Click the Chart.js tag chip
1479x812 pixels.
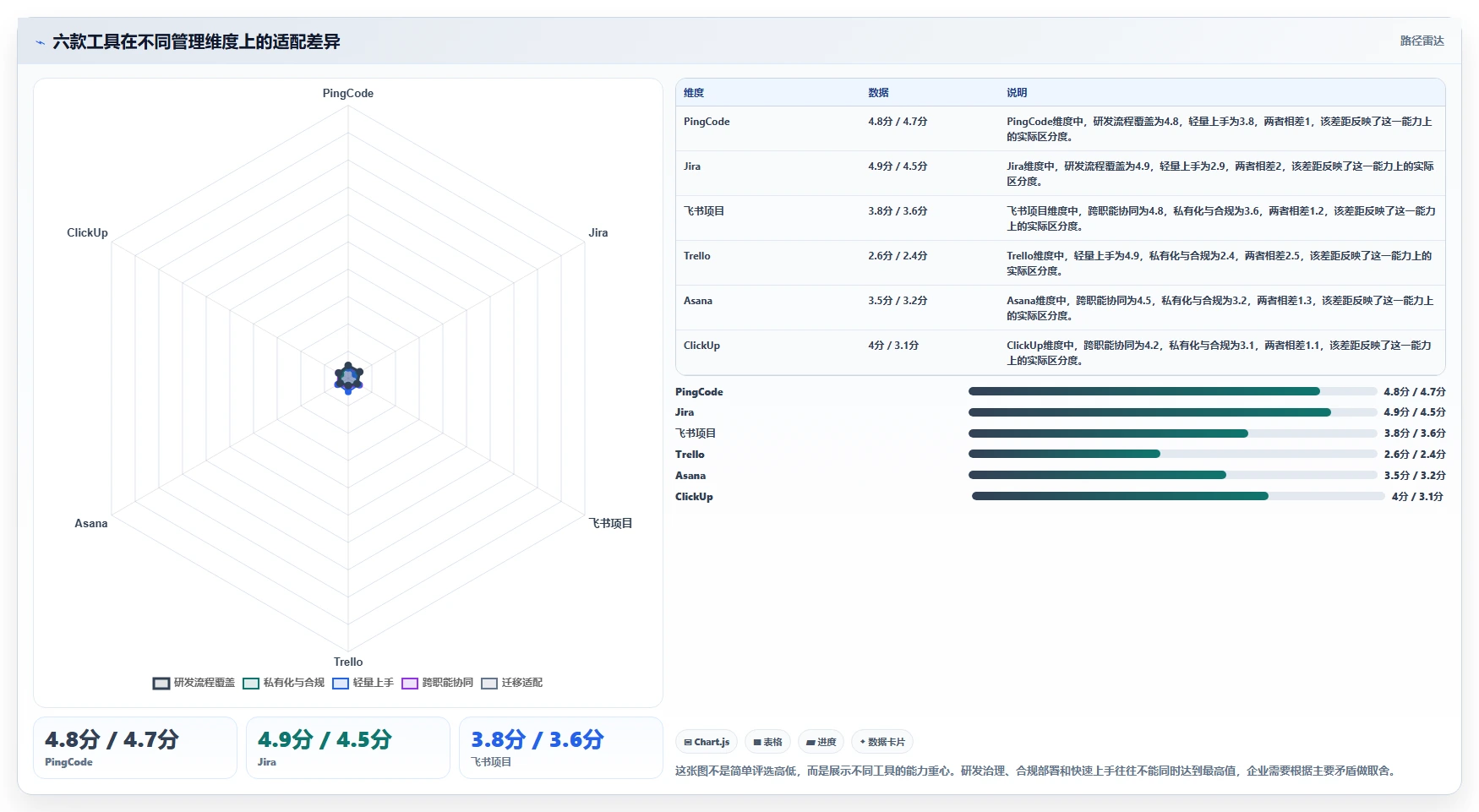[x=707, y=742]
